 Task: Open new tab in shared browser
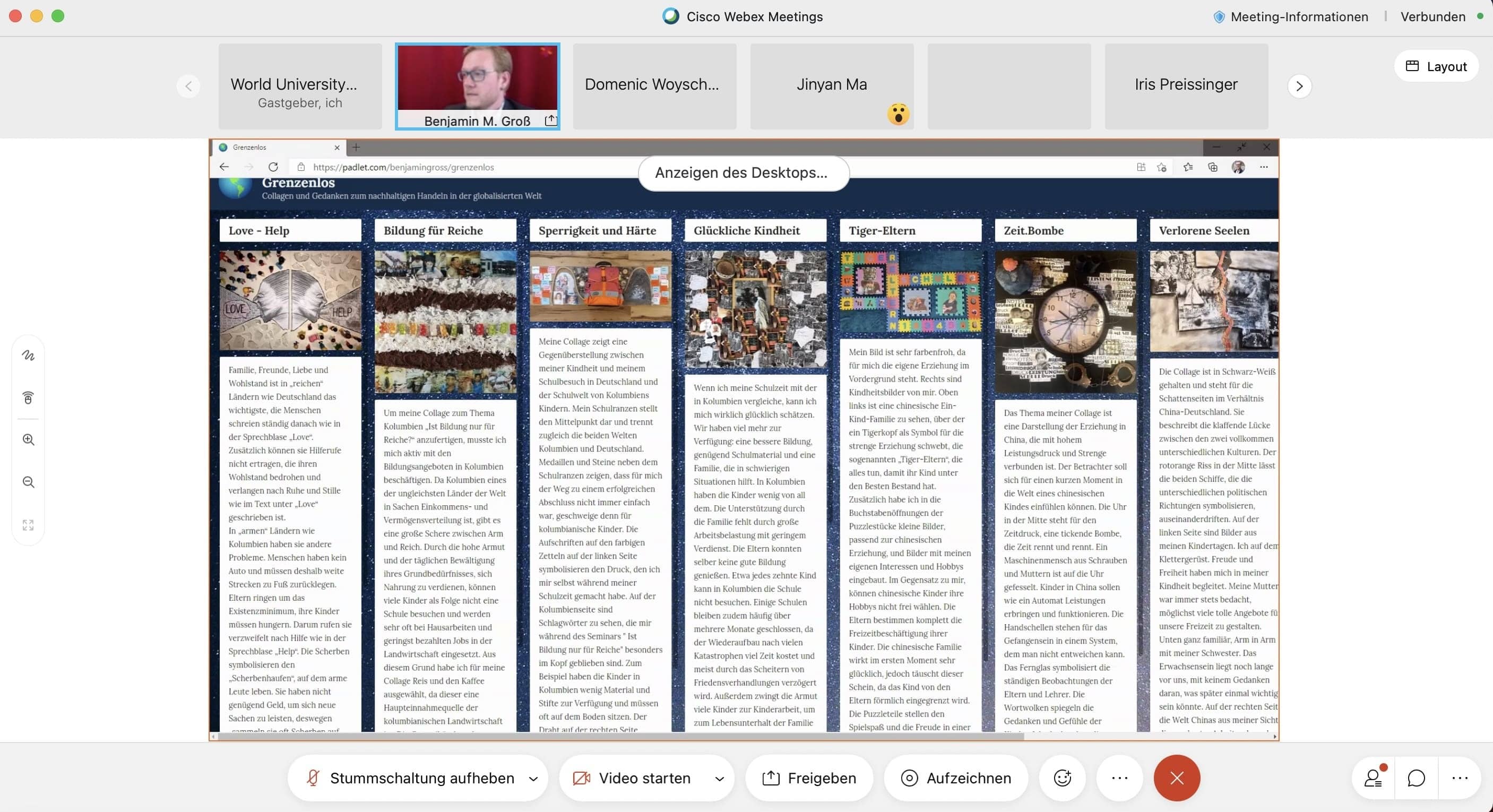356,147
